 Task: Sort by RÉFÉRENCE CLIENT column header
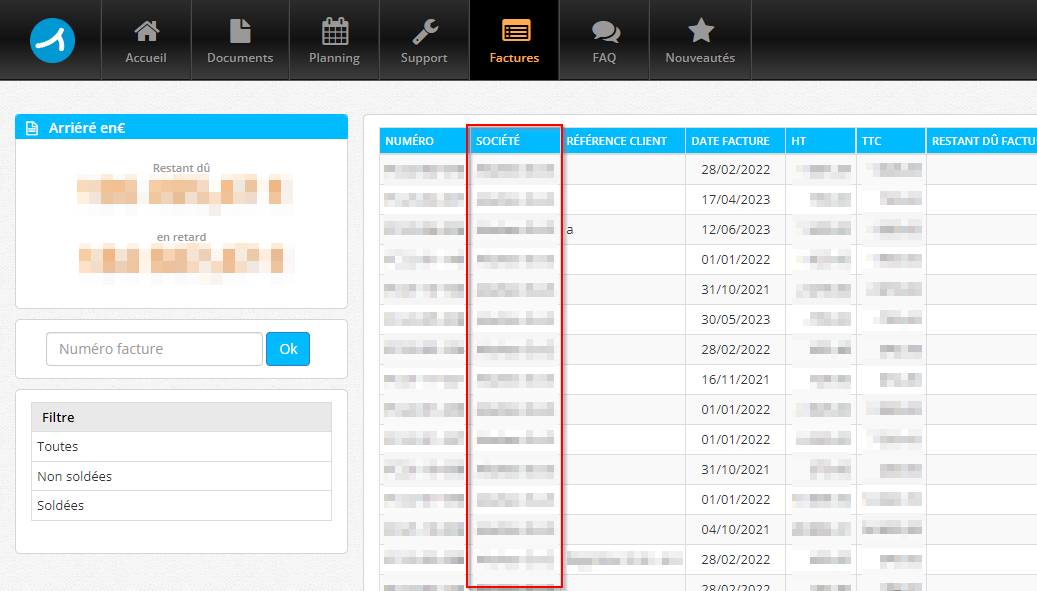[x=616, y=141]
